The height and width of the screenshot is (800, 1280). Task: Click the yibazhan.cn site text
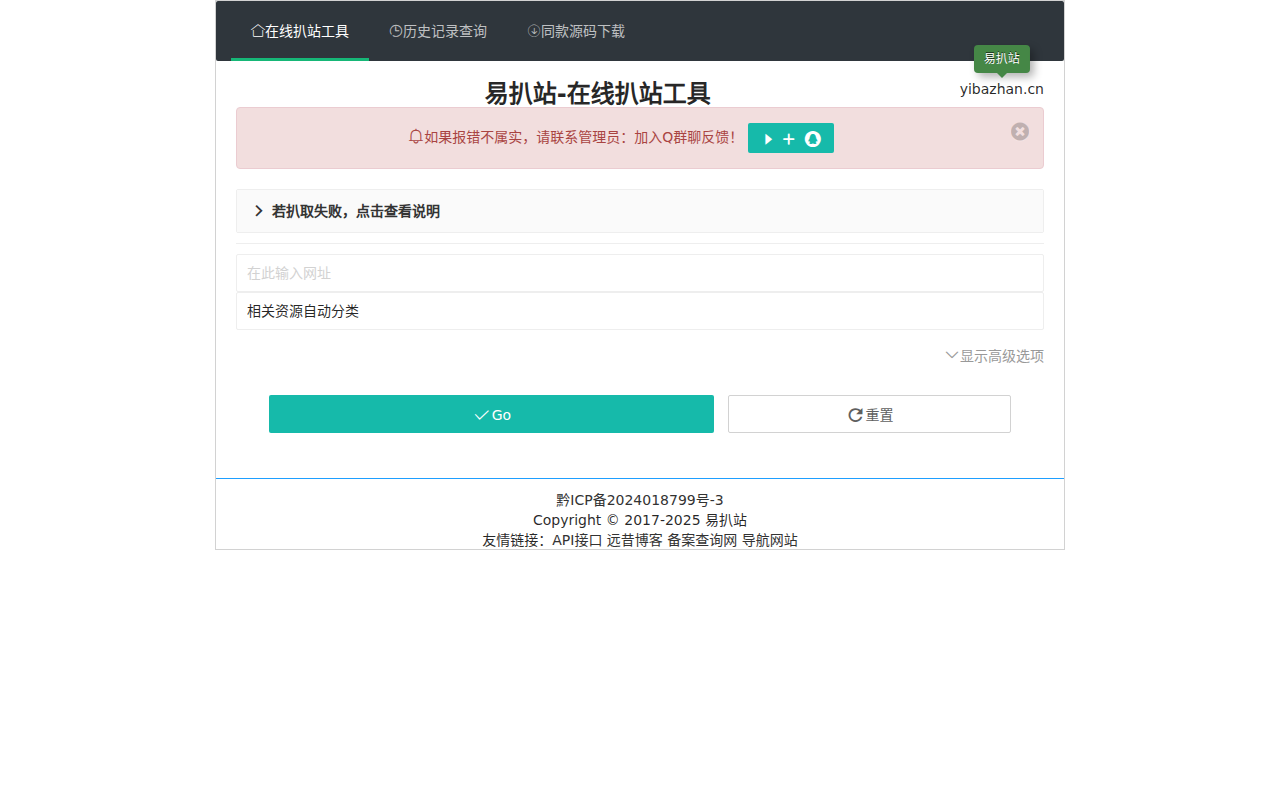[x=1002, y=89]
